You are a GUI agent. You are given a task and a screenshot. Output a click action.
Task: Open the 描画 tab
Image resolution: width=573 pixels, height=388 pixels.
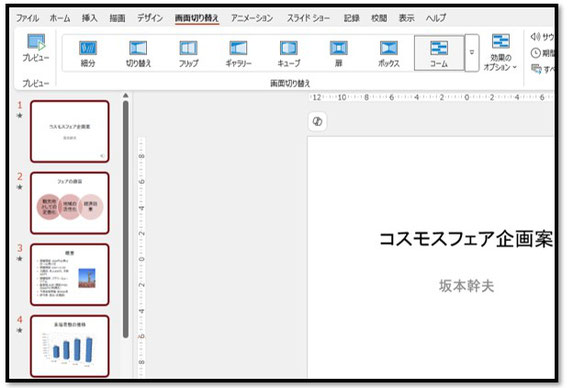pos(117,18)
